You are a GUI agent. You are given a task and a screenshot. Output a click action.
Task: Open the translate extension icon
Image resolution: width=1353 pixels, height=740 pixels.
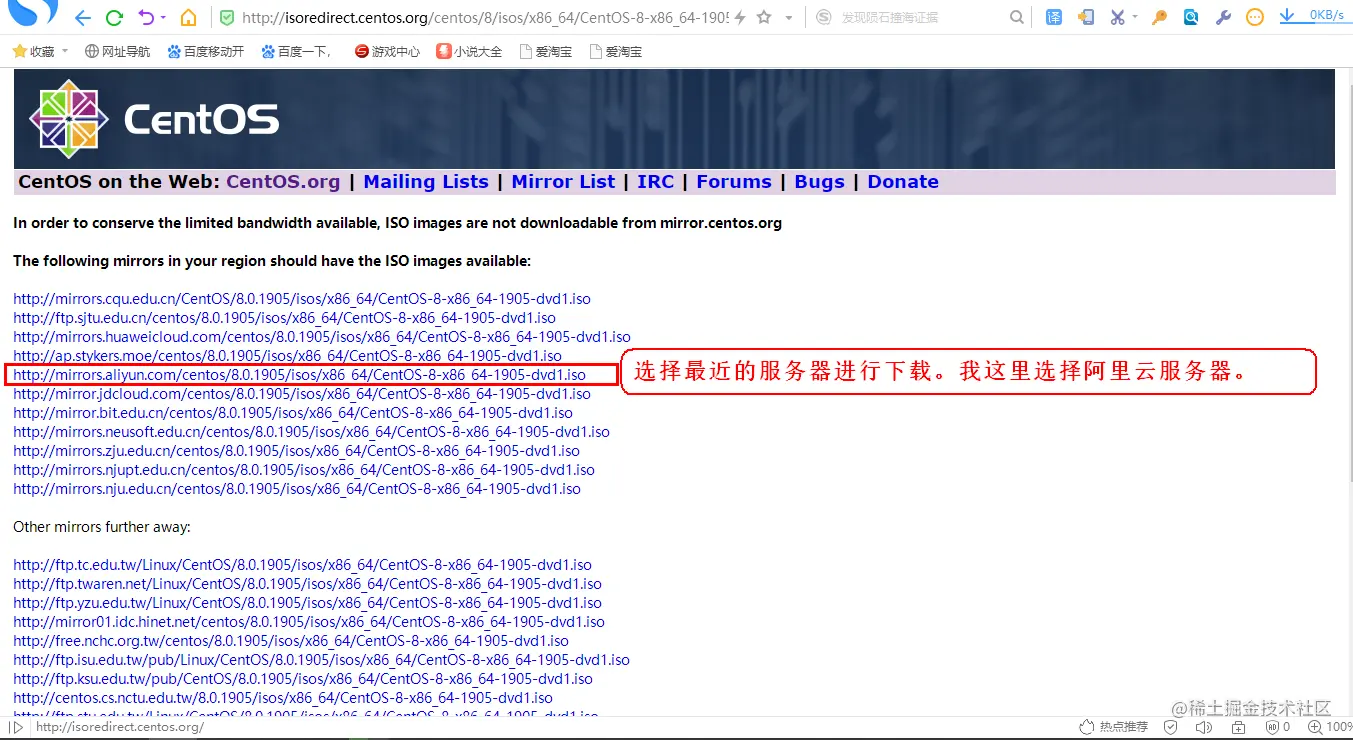[x=1054, y=17]
